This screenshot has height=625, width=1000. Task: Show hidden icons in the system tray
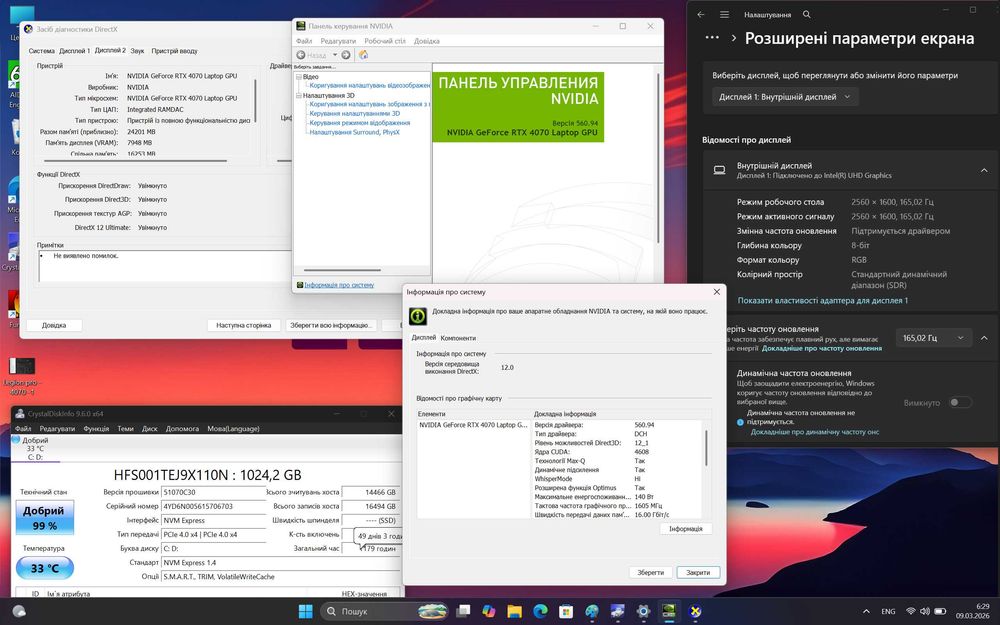[865, 611]
